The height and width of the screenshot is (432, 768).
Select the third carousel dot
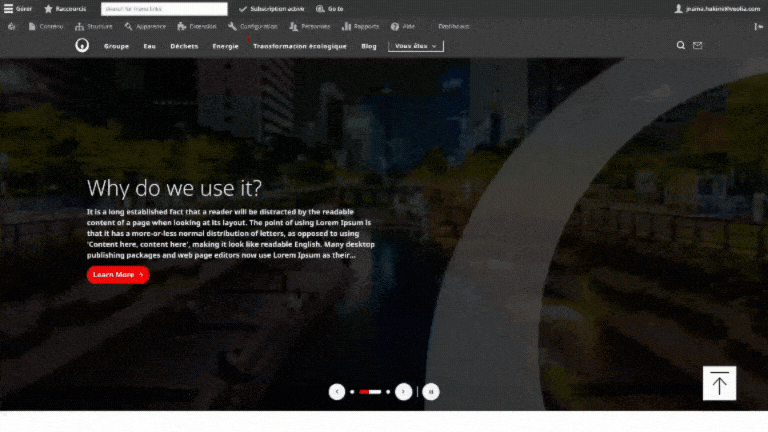pyautogui.click(x=388, y=392)
